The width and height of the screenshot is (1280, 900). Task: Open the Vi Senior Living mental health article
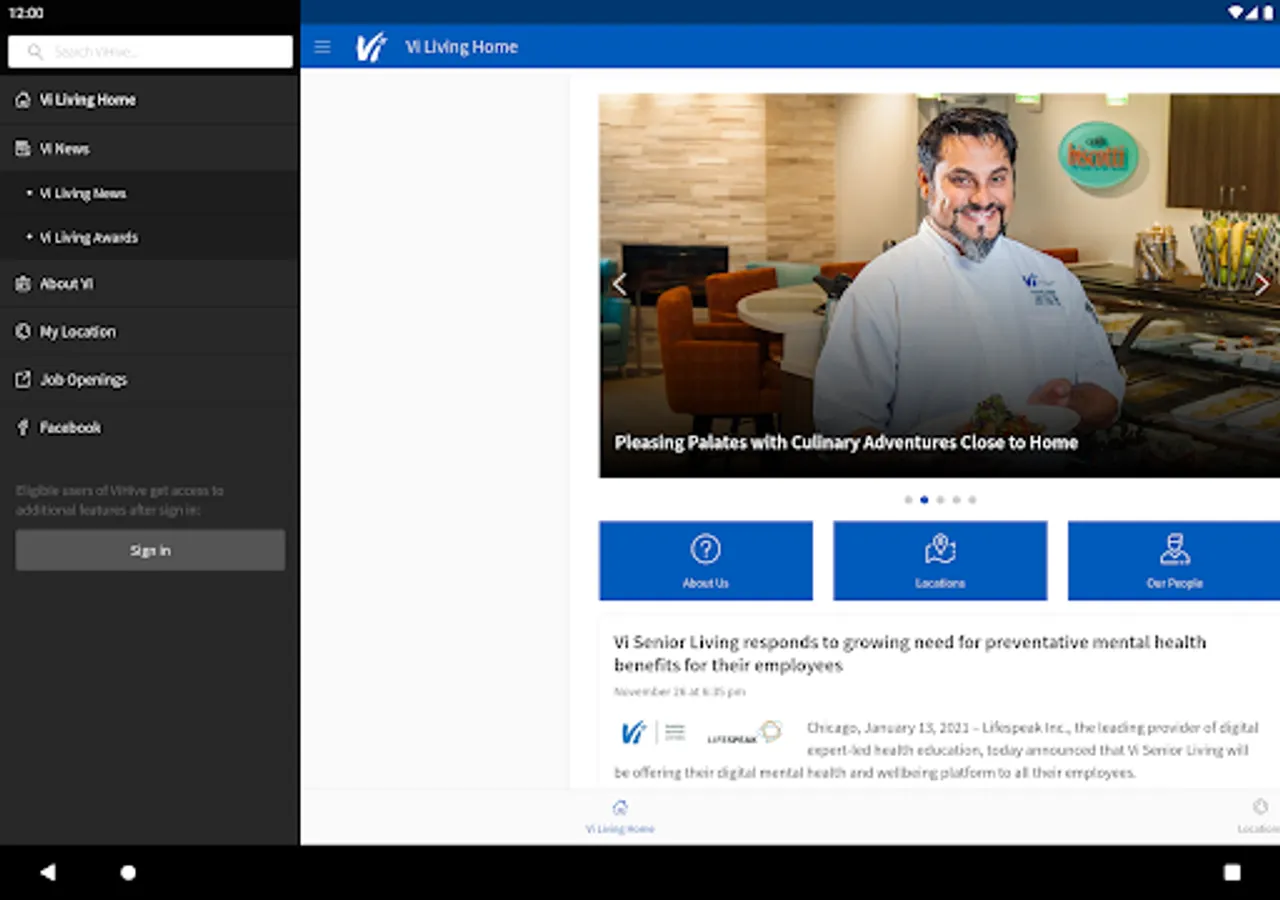910,654
